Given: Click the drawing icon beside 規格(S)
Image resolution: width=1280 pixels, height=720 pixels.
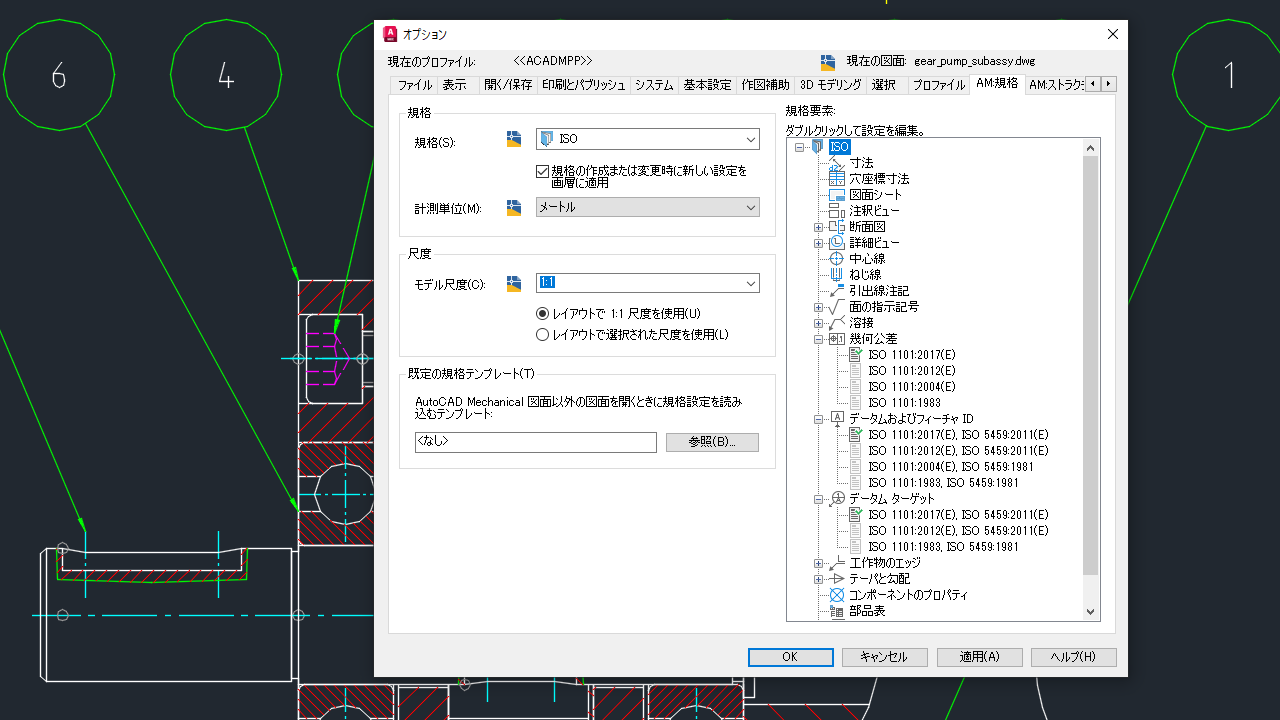Looking at the screenshot, I should coord(514,139).
